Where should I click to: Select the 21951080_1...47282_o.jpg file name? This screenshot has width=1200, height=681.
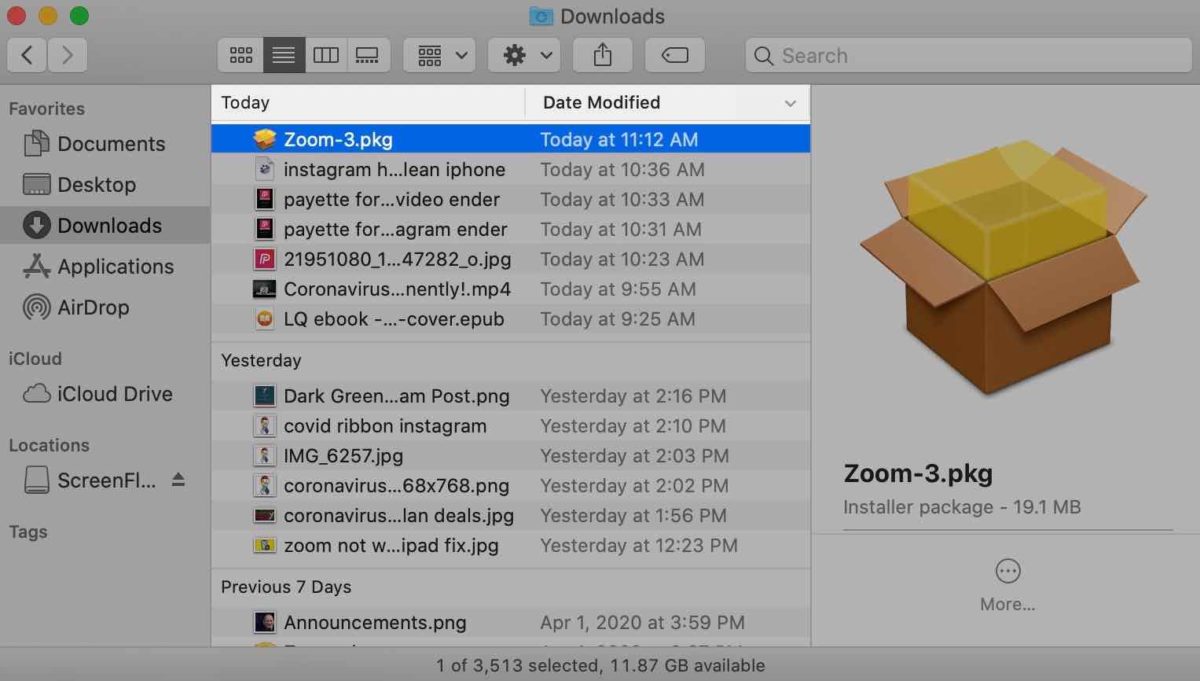click(397, 260)
